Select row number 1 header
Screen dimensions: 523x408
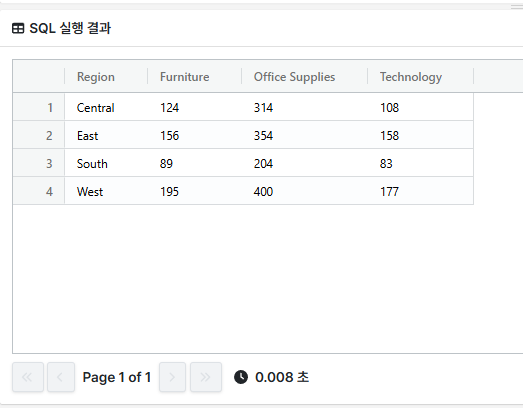point(39,107)
